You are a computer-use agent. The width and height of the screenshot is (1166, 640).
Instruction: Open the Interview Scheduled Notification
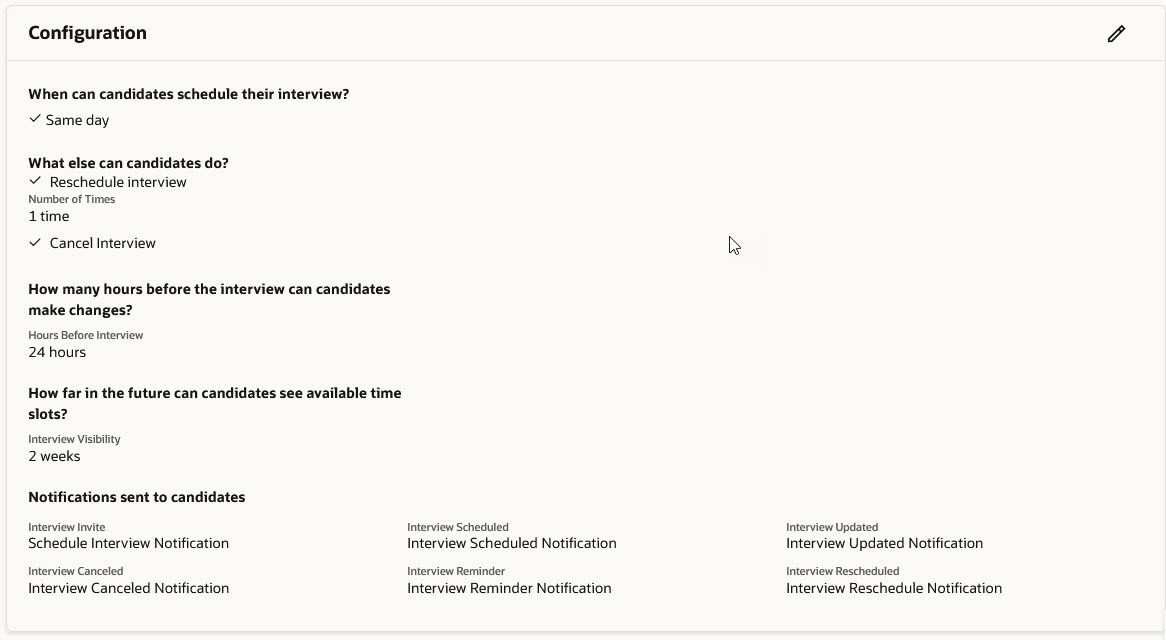pyautogui.click(x=511, y=543)
